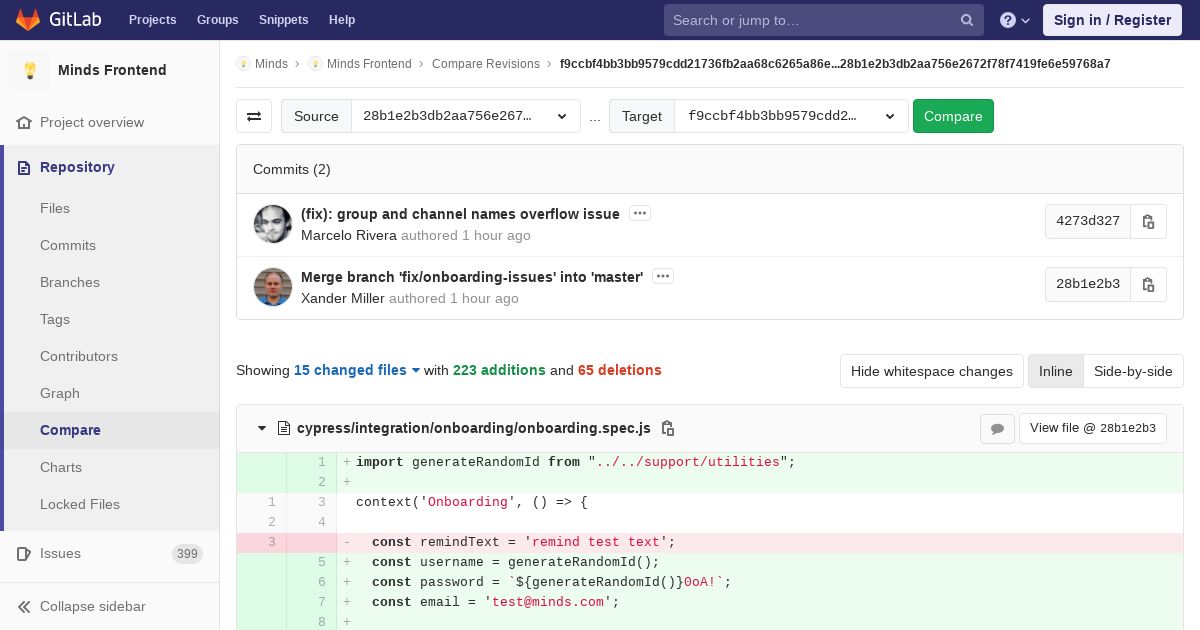Copy commit SHA for 4273d327
1200x630 pixels.
(1148, 222)
